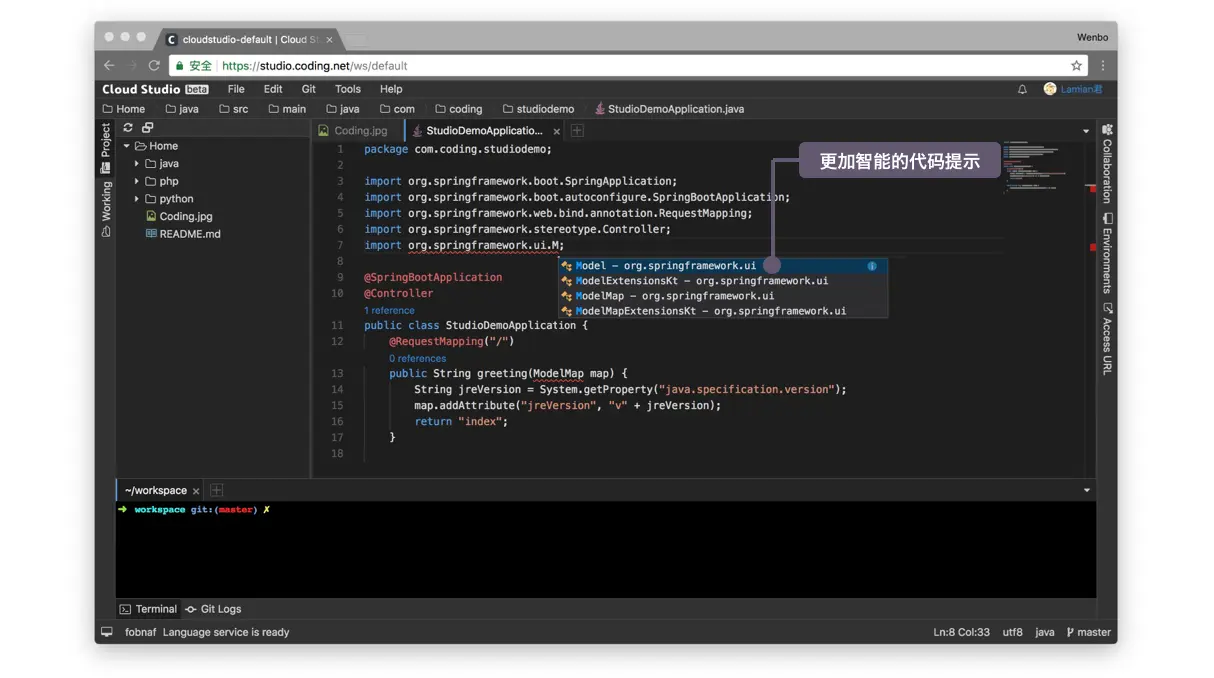
Task: Close the ~/workspace terminal tab
Action: pyautogui.click(x=196, y=491)
